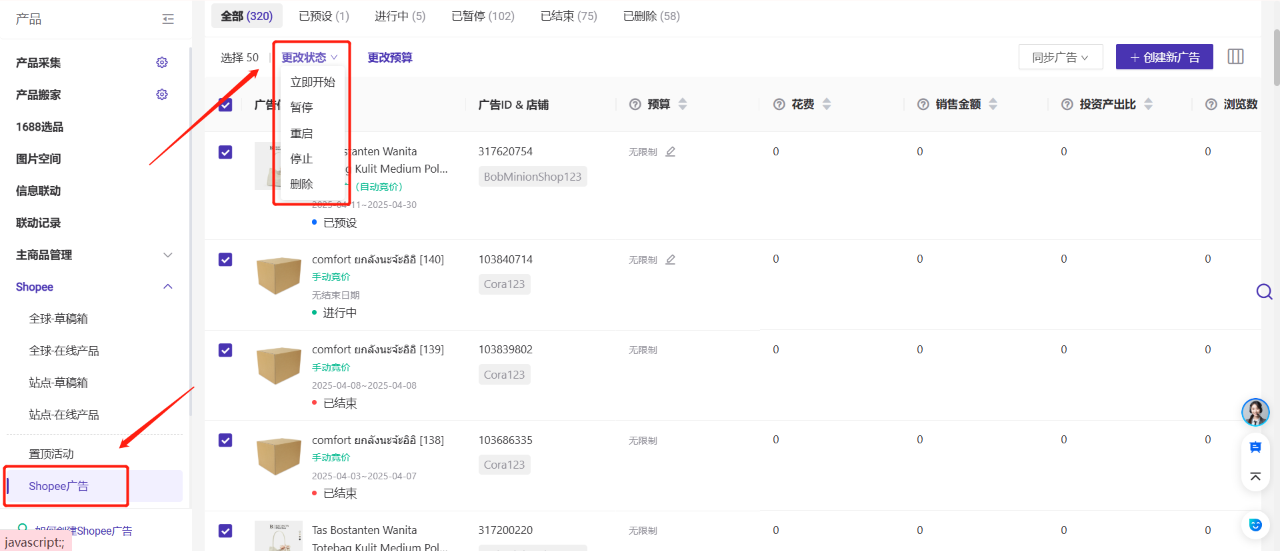Toggle the select-all header checkbox

(x=225, y=105)
